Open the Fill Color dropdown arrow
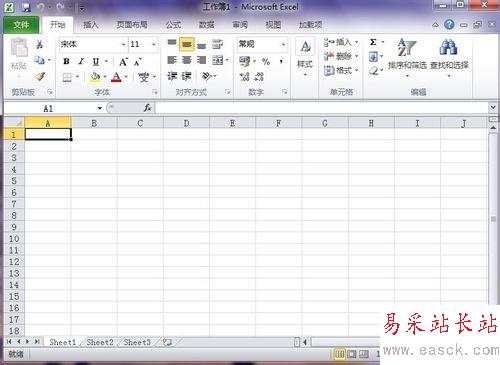 tap(105, 77)
